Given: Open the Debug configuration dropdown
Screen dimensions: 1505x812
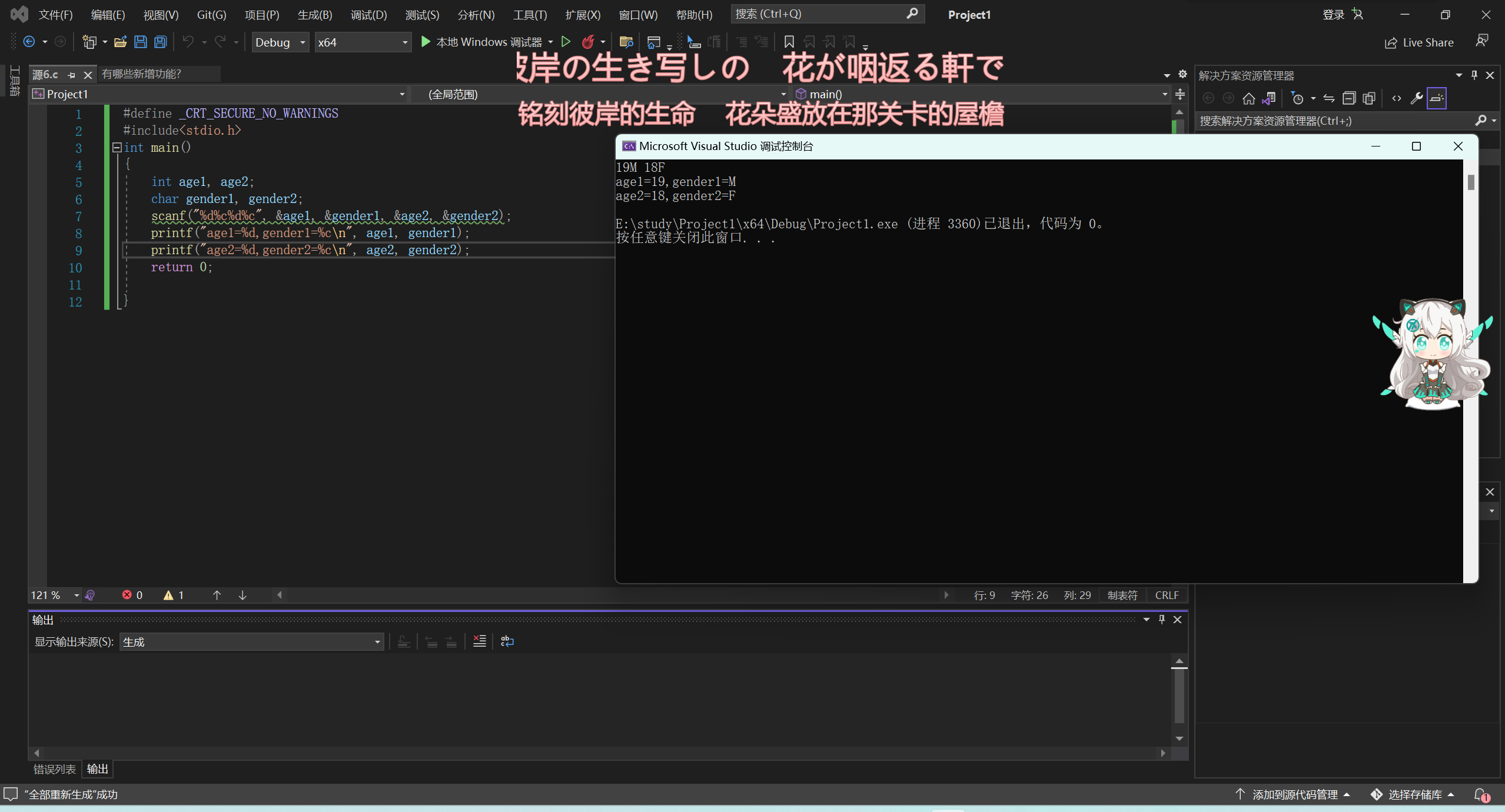Looking at the screenshot, I should pos(280,42).
